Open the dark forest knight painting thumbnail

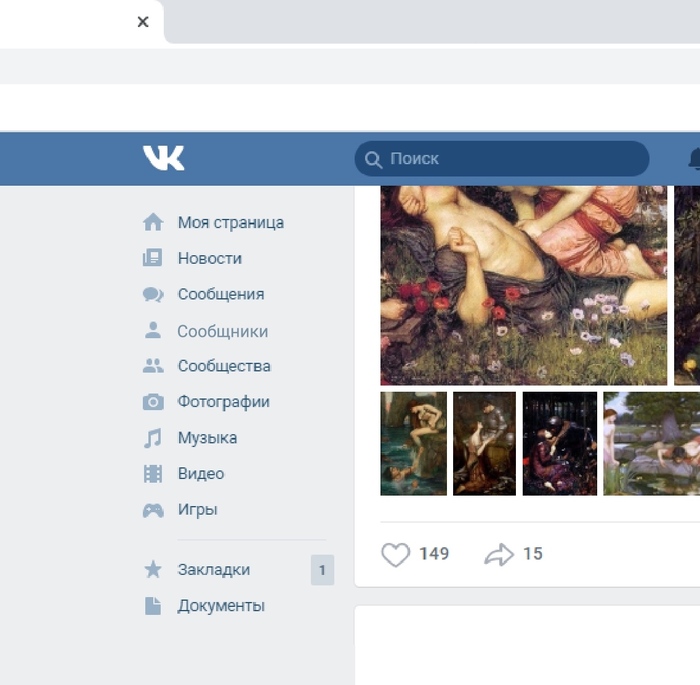click(560, 444)
